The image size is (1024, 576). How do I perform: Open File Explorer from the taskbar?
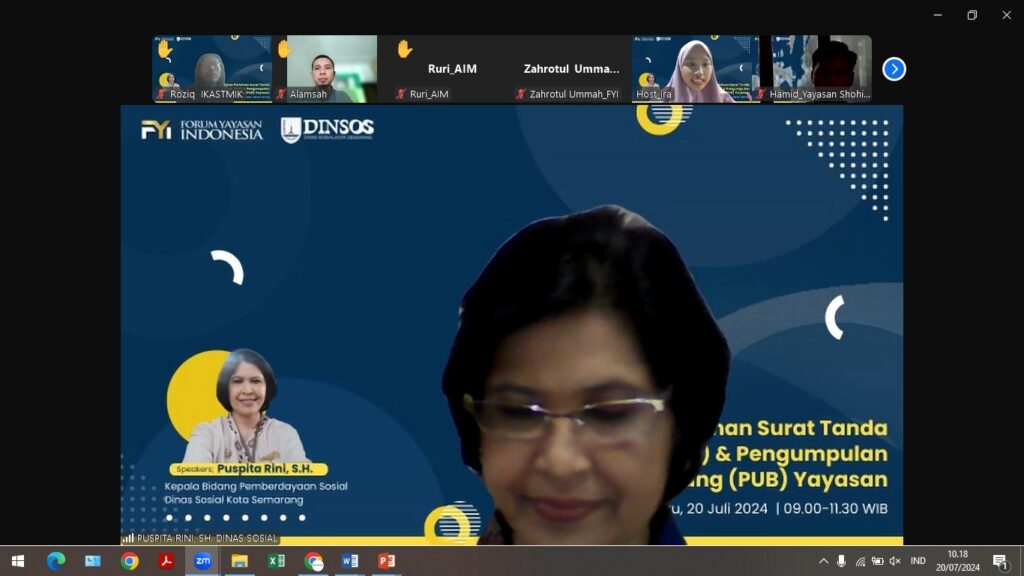[239, 561]
